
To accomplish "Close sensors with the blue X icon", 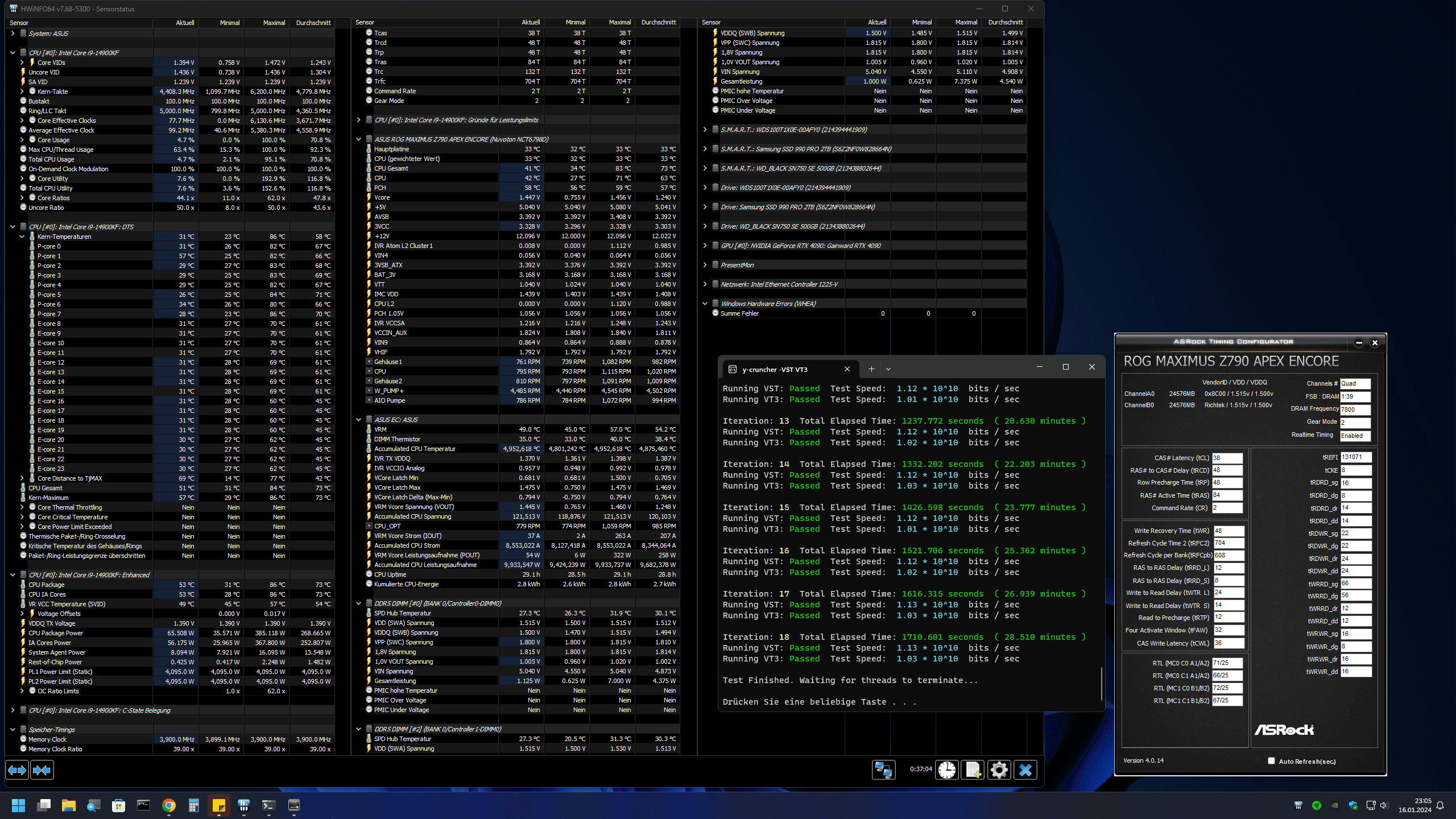I will coord(1025,770).
